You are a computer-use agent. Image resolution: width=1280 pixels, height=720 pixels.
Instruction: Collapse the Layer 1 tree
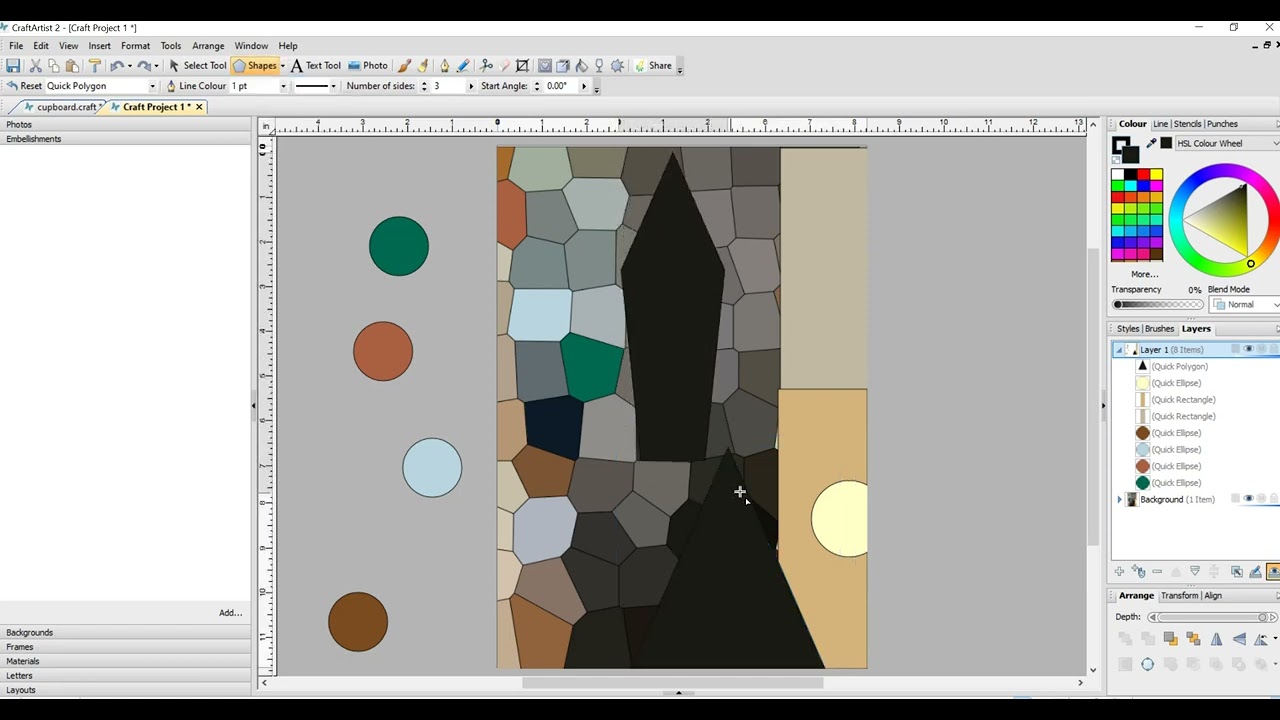1119,350
